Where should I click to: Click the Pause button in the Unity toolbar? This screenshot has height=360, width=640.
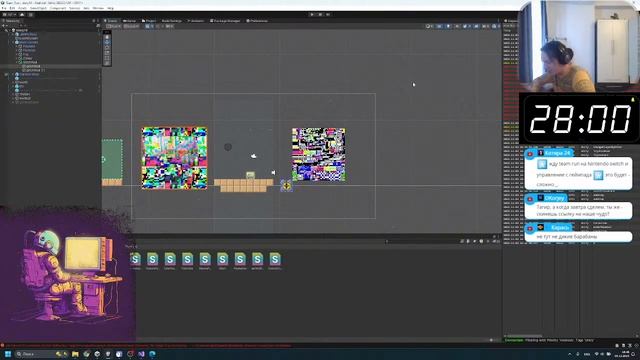320,15
